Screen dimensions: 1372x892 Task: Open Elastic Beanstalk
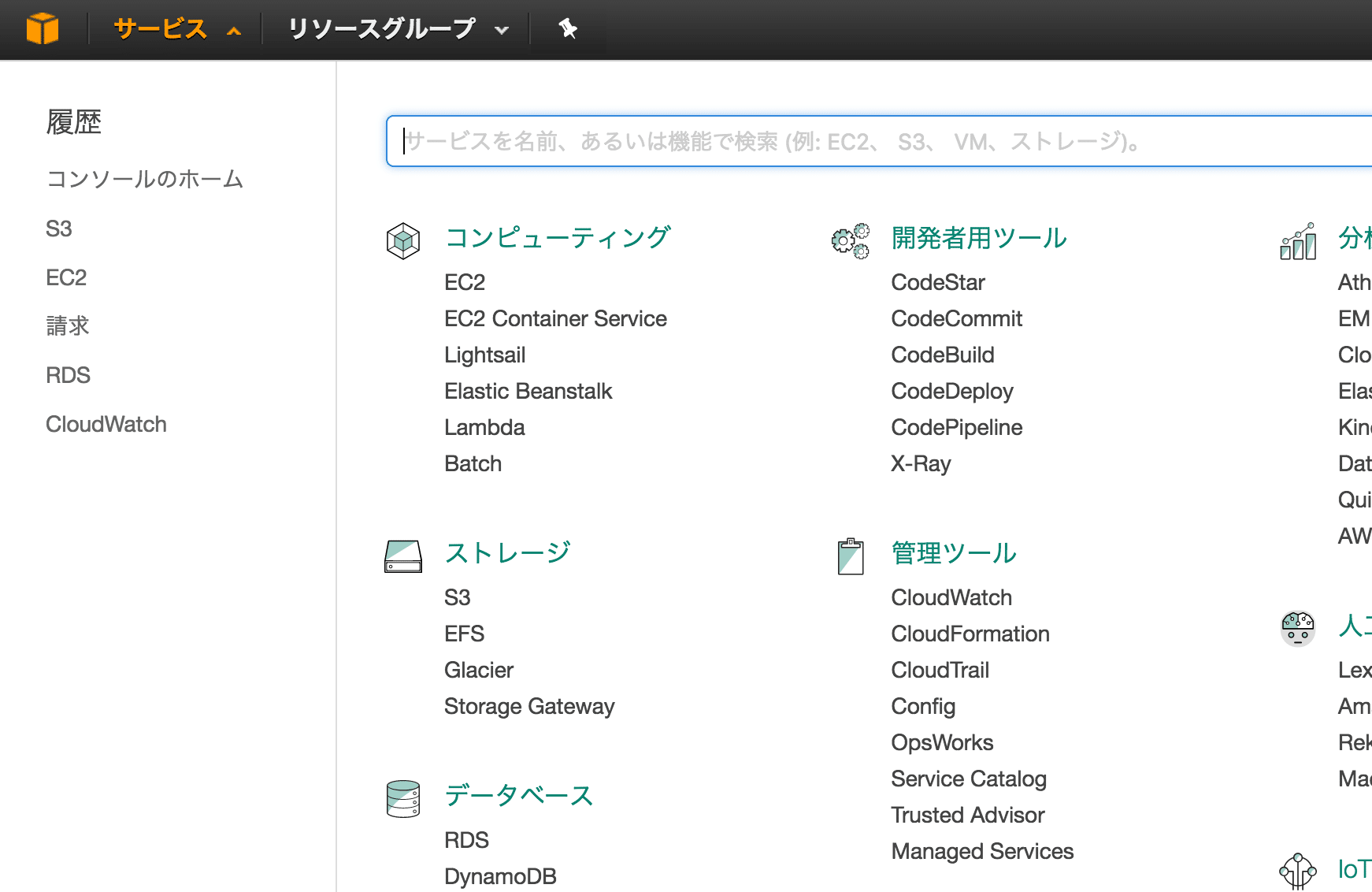tap(528, 391)
